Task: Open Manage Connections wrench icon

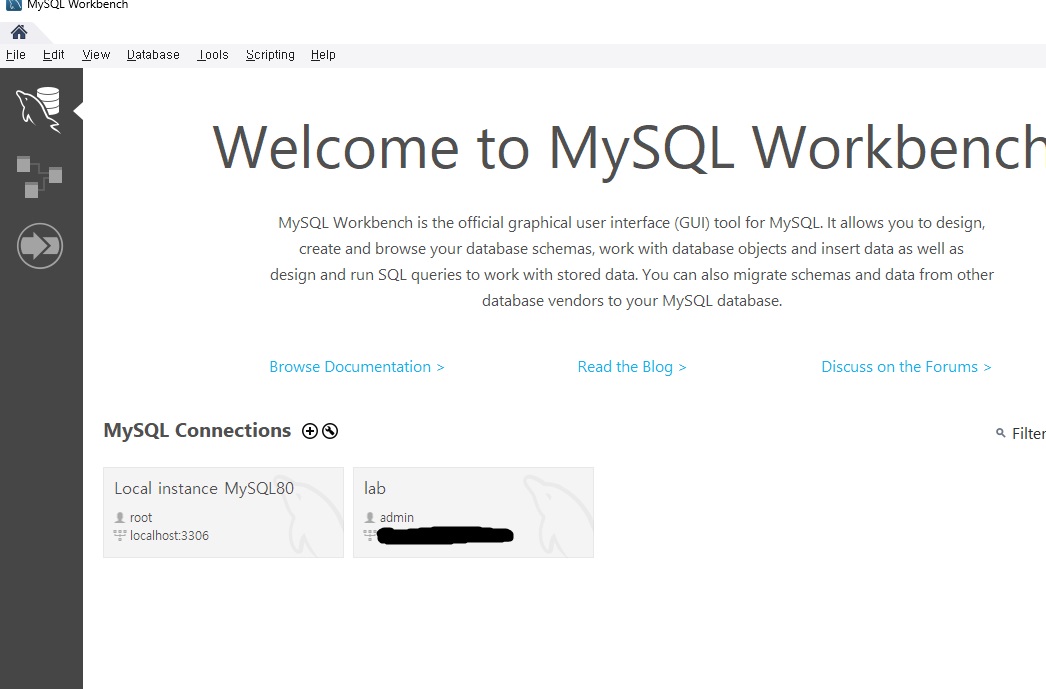Action: (x=330, y=431)
